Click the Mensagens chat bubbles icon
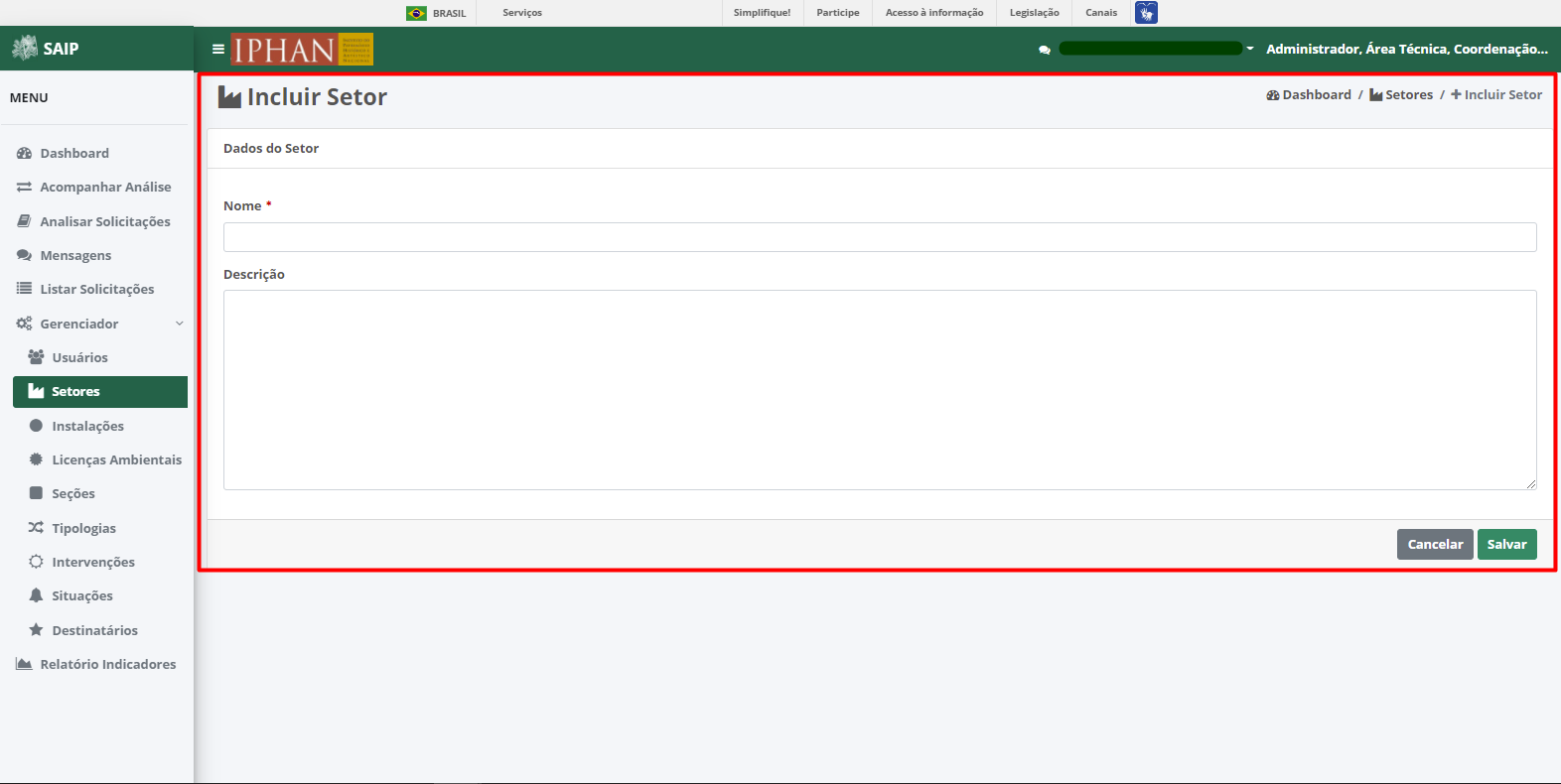This screenshot has height=784, width=1561. pos(24,255)
